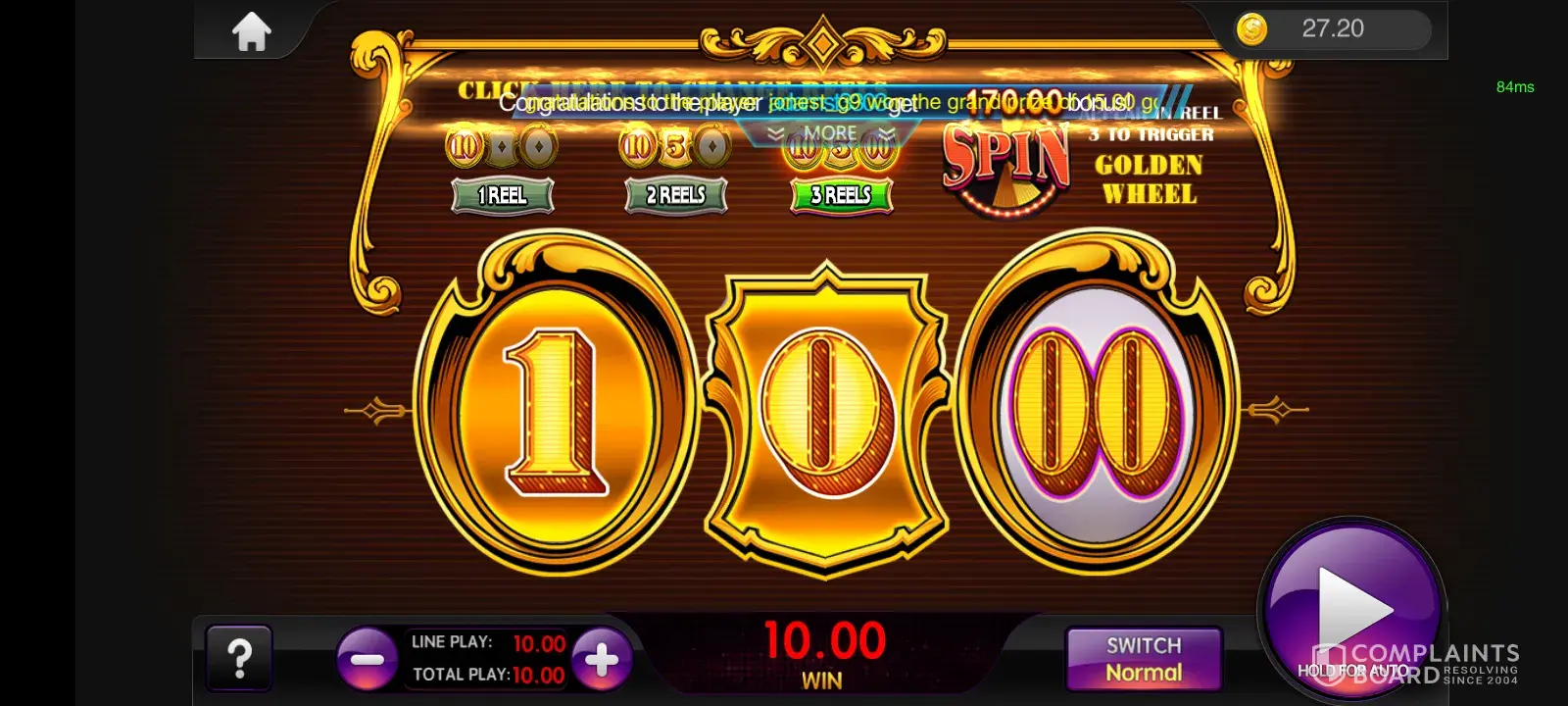Increase line play with plus button
Viewport: 1568px width, 706px height.
(x=602, y=660)
